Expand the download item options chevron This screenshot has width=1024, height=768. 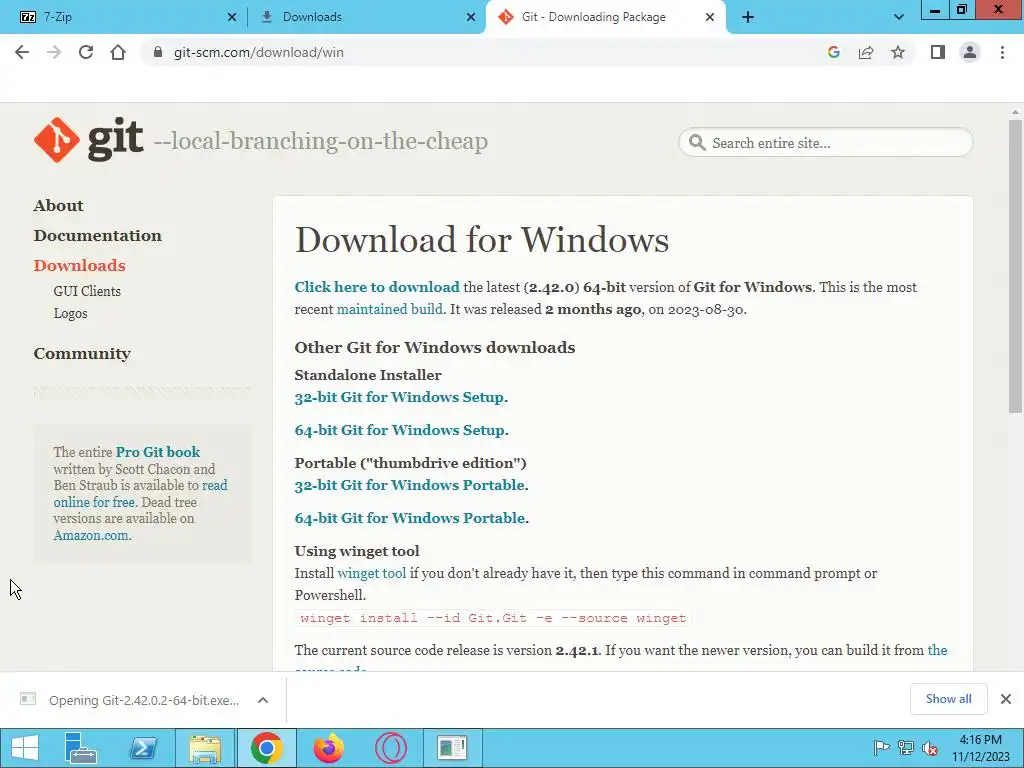point(263,700)
